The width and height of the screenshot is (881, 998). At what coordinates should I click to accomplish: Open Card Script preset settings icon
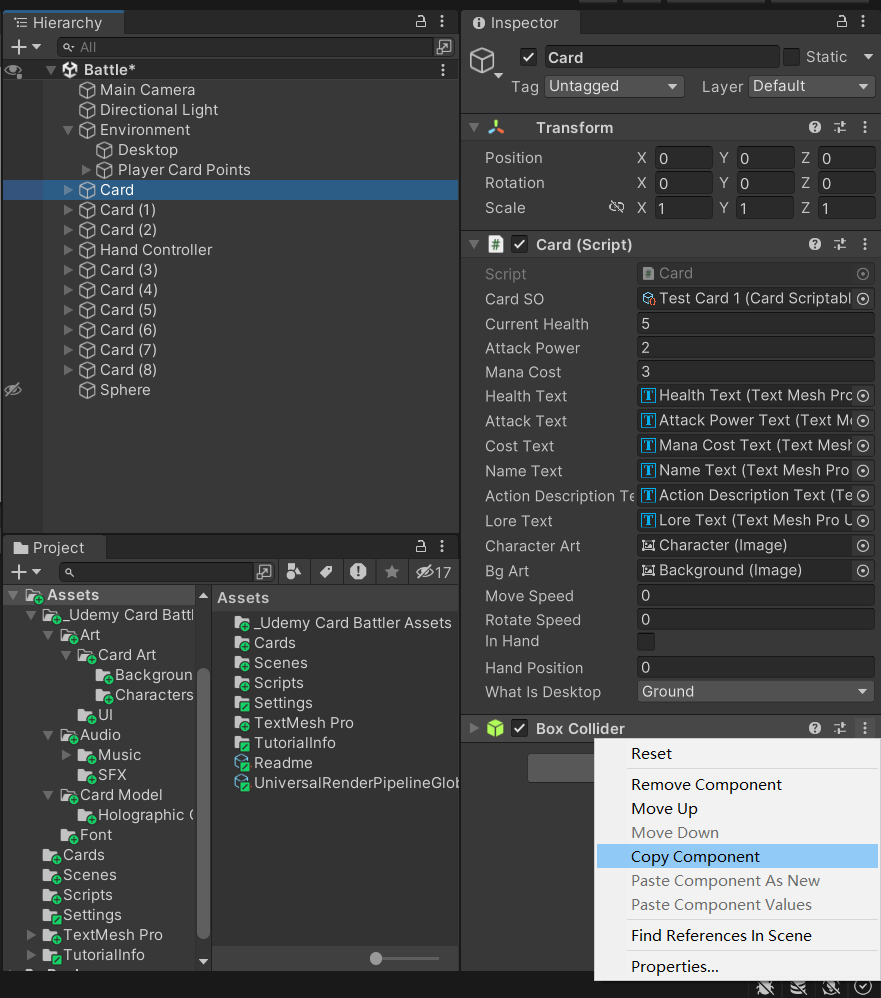tap(840, 244)
